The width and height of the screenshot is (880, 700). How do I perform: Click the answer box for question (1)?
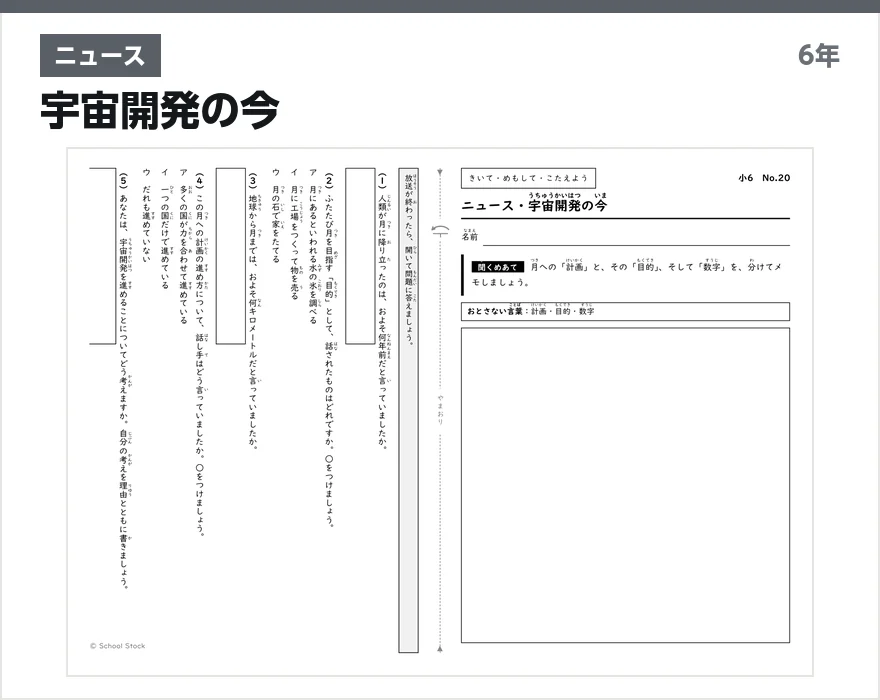360,256
